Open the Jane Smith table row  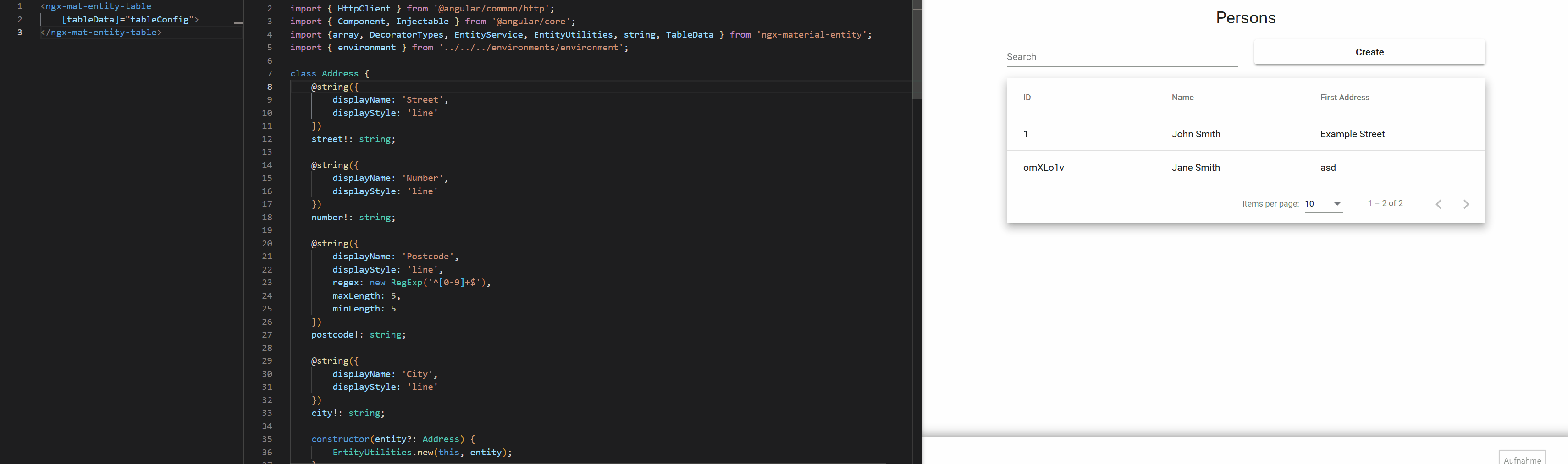click(1195, 168)
